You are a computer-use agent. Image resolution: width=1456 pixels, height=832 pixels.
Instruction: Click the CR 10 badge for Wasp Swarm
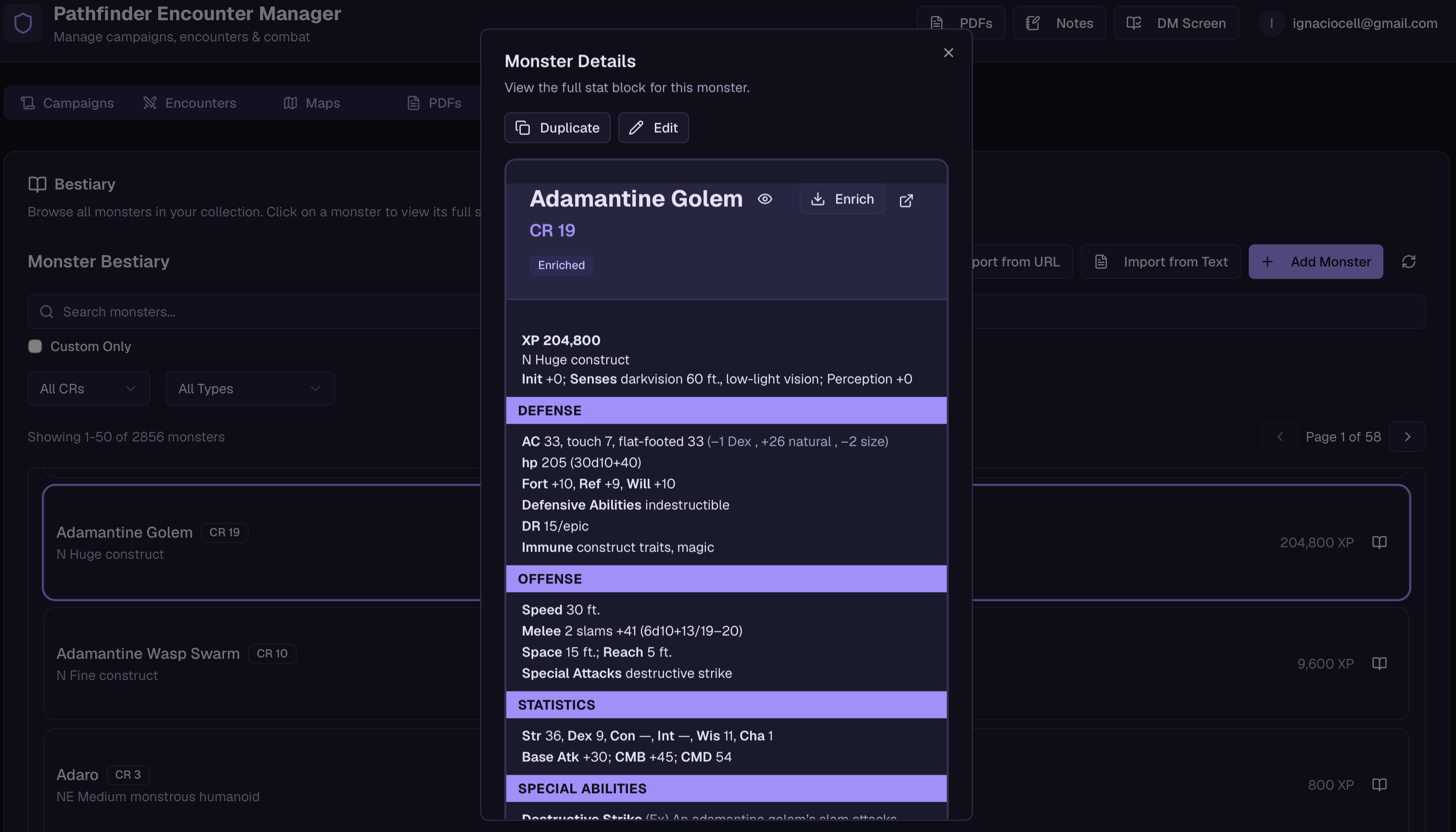click(x=272, y=654)
